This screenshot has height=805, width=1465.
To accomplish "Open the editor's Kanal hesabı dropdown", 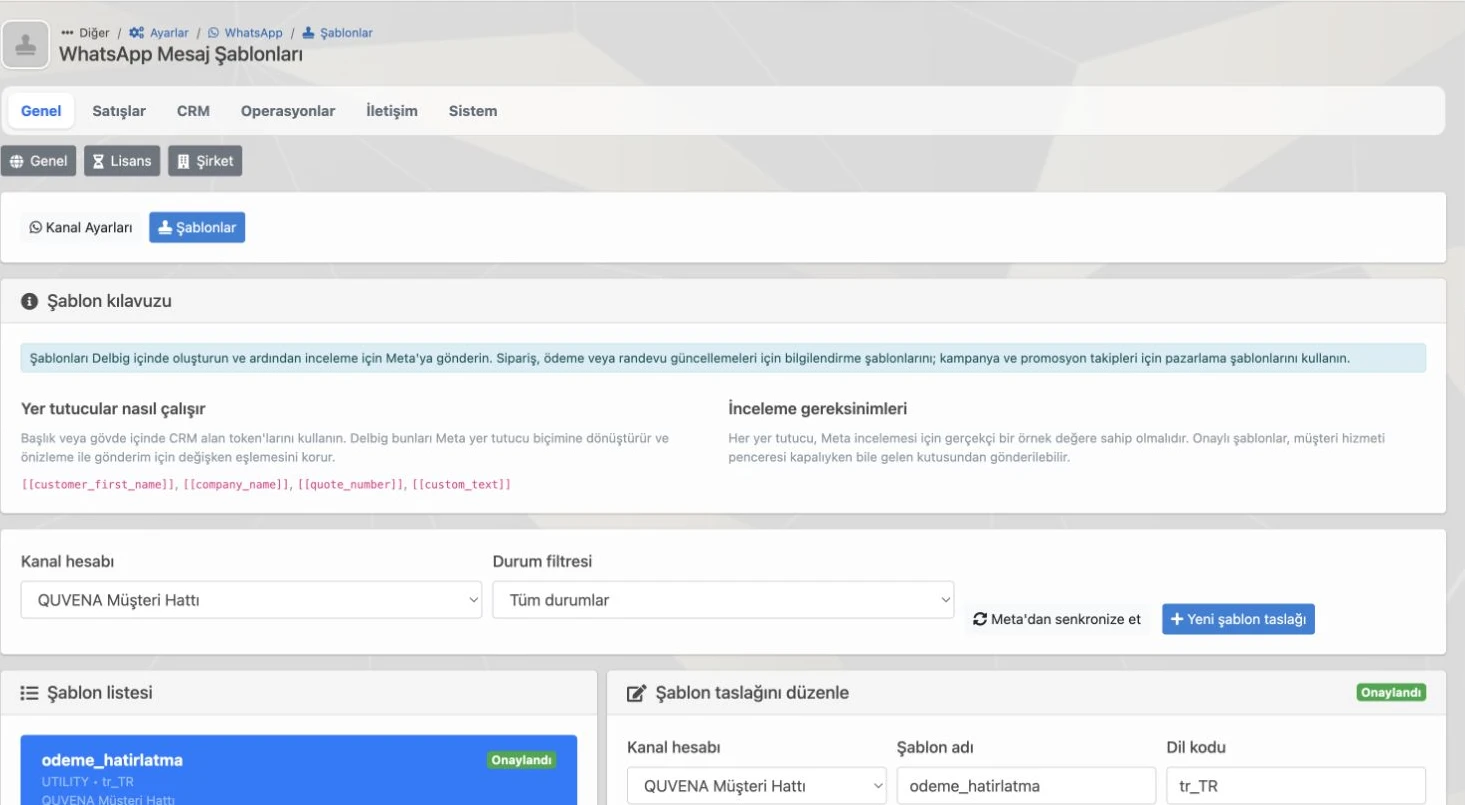I will pos(757,786).
